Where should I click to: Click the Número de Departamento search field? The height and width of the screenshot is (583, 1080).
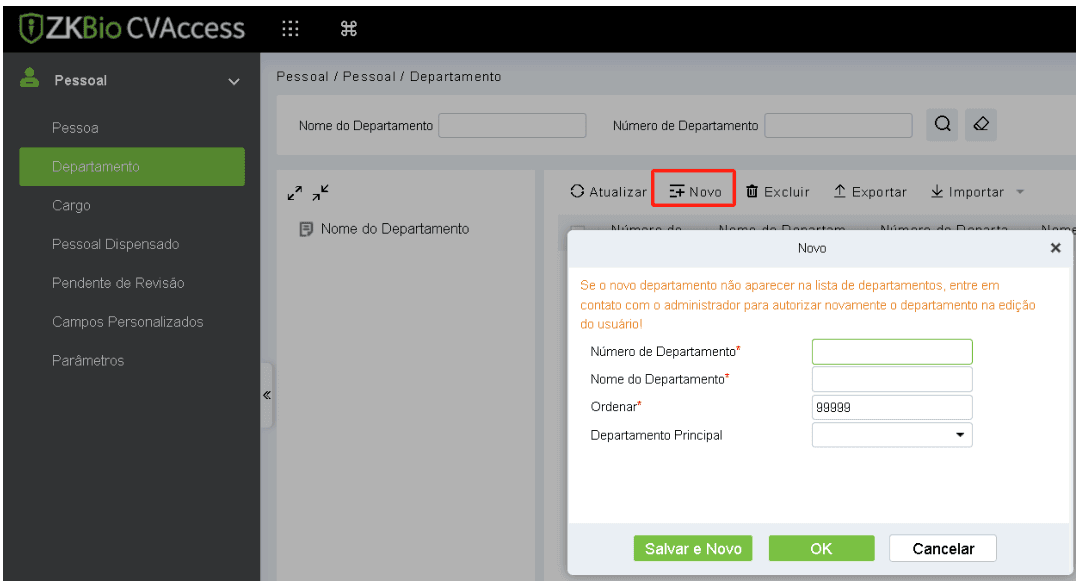point(838,125)
